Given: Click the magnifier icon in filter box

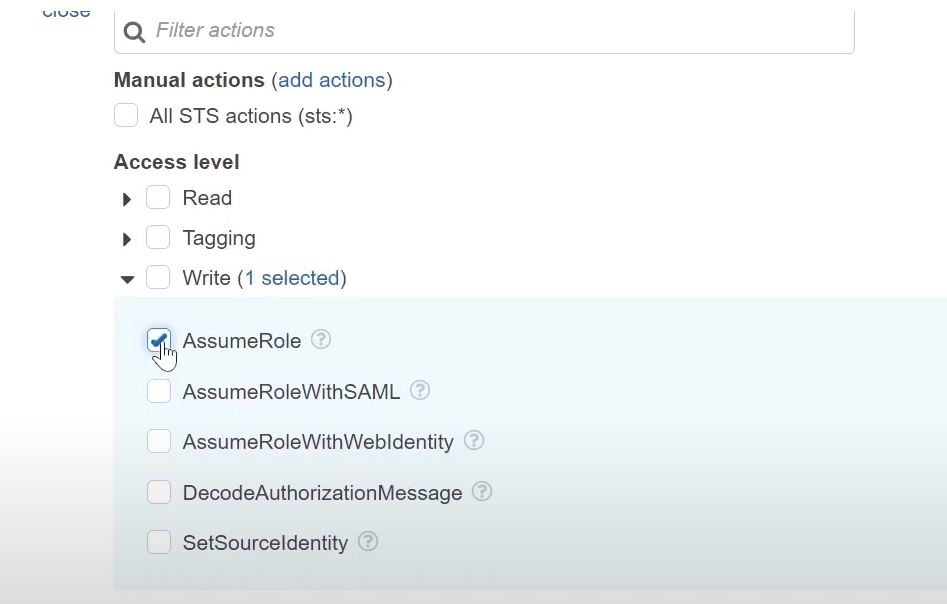Looking at the screenshot, I should [x=134, y=31].
